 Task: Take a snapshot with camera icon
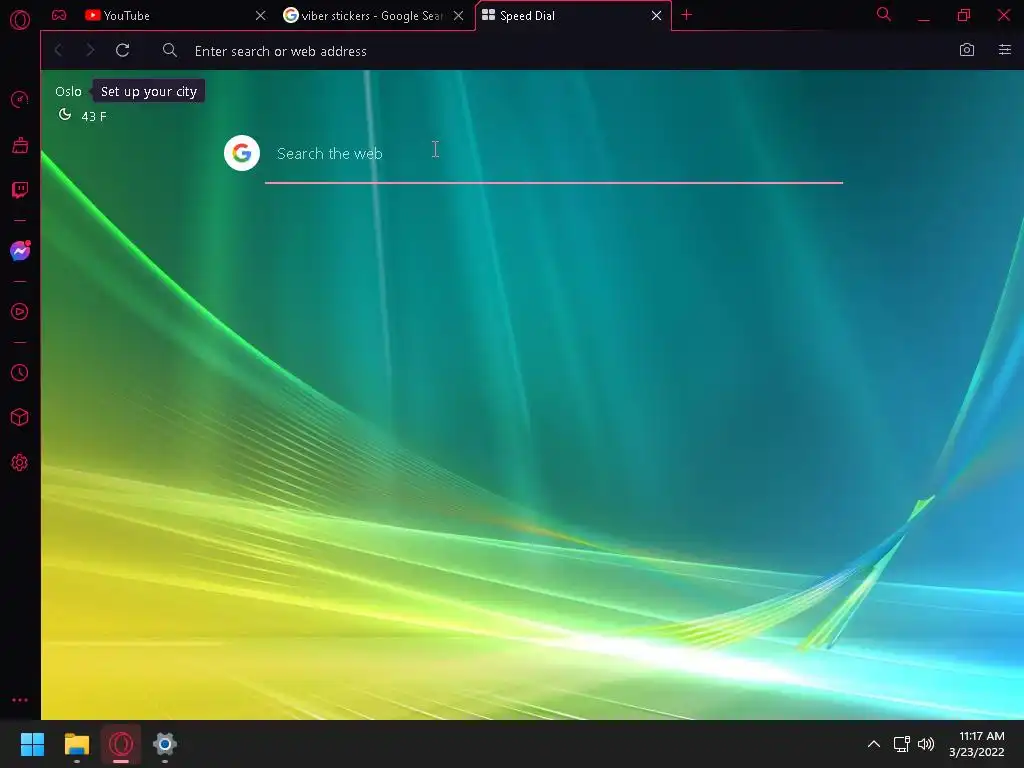pos(967,50)
